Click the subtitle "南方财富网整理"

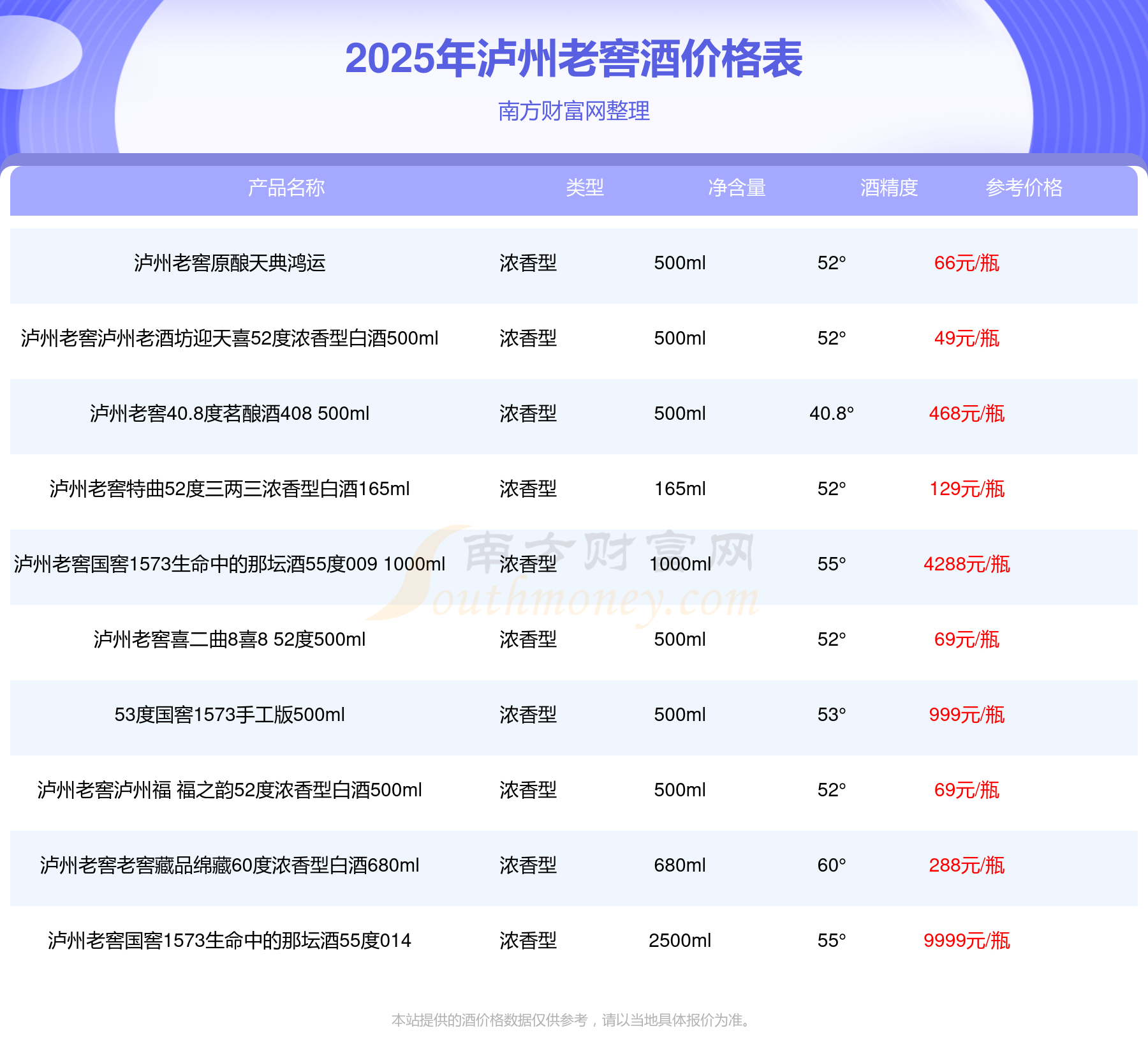[574, 111]
